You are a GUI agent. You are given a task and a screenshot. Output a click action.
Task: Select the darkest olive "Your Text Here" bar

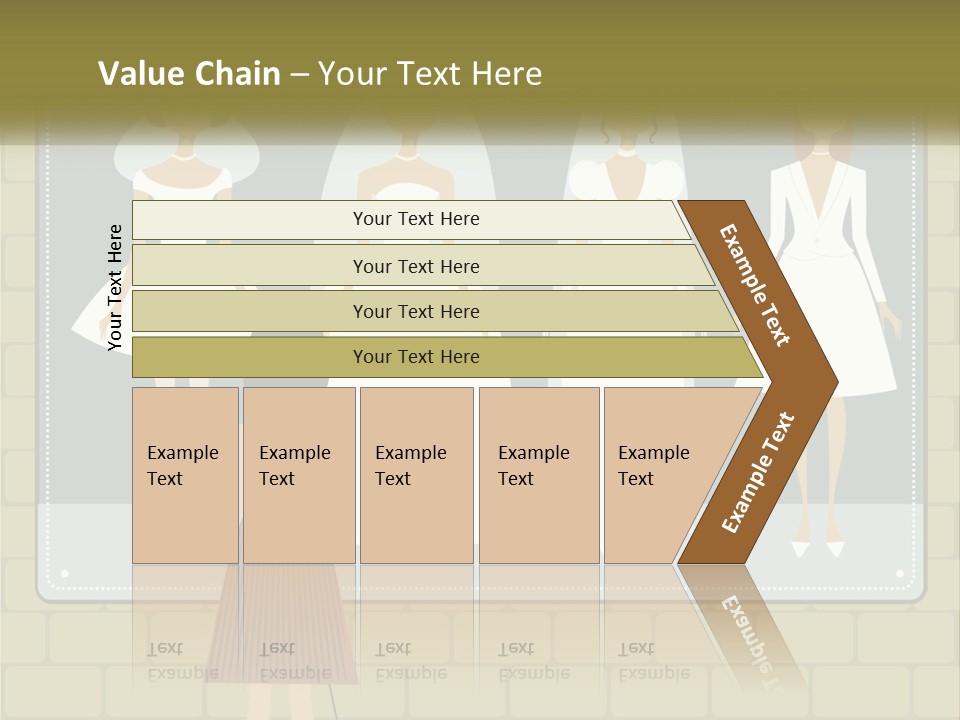click(415, 357)
